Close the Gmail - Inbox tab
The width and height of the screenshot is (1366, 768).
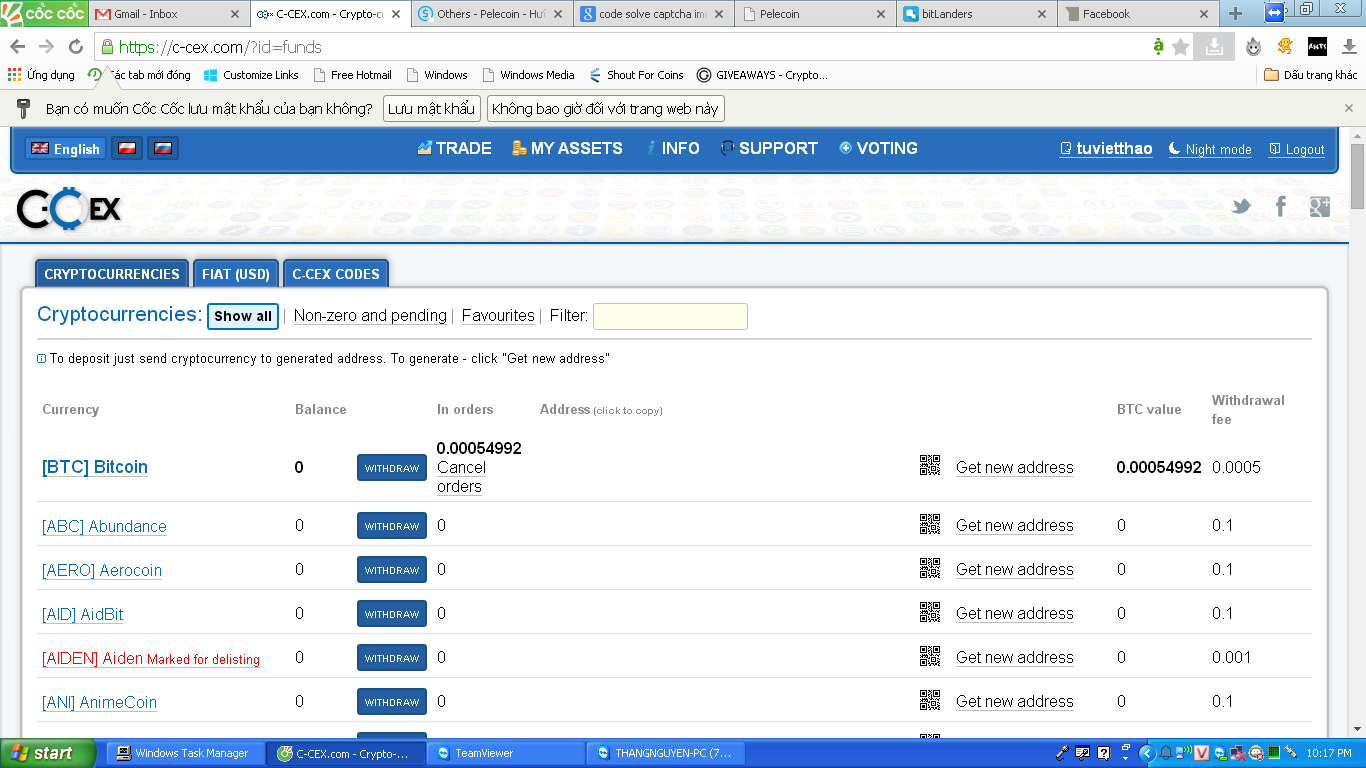click(x=235, y=14)
